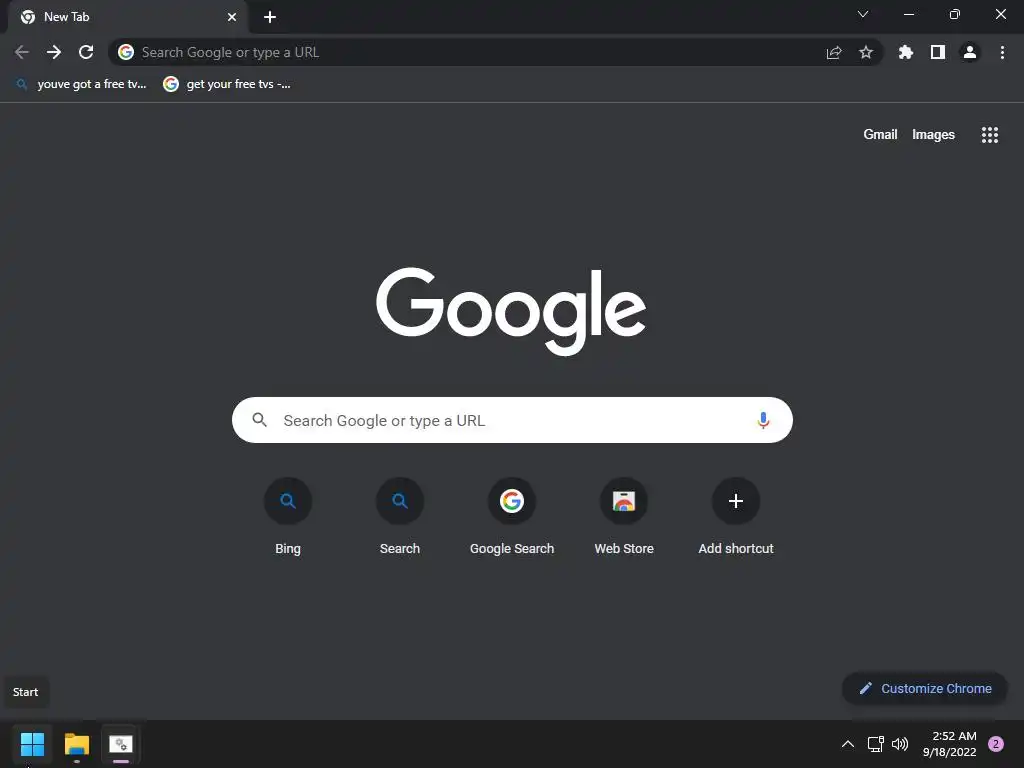
Task: Click the Google logo
Action: tap(511, 311)
